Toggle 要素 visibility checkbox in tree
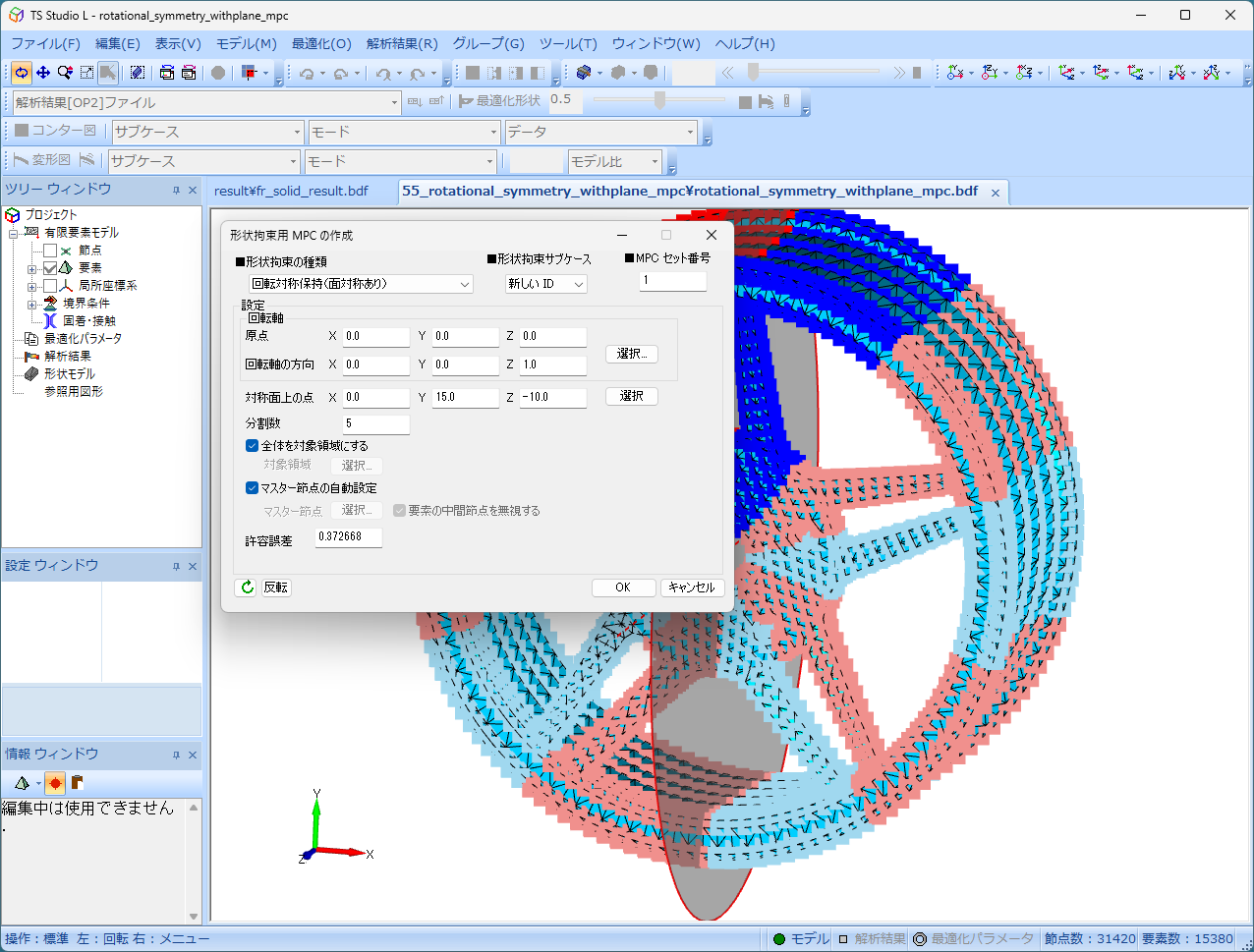The height and width of the screenshot is (952, 1254). click(50, 268)
